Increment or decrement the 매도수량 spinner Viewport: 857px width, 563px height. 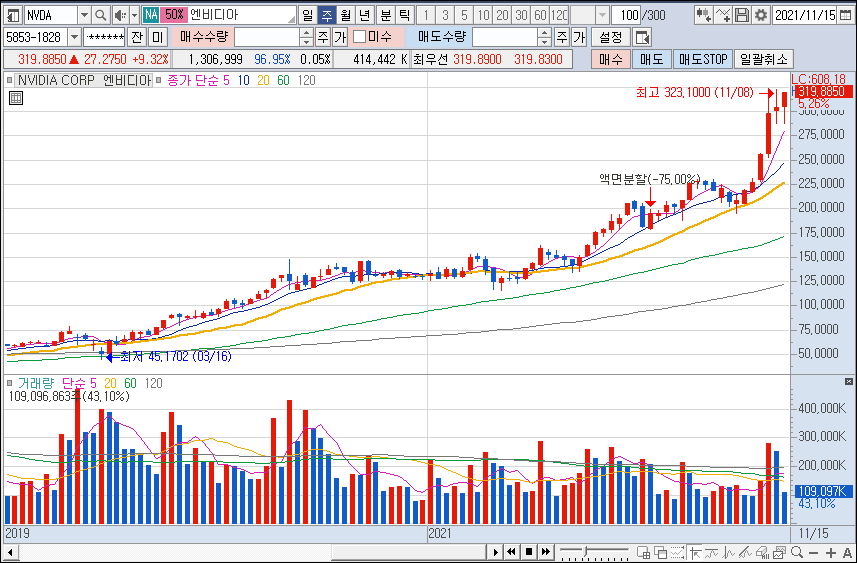pos(544,37)
